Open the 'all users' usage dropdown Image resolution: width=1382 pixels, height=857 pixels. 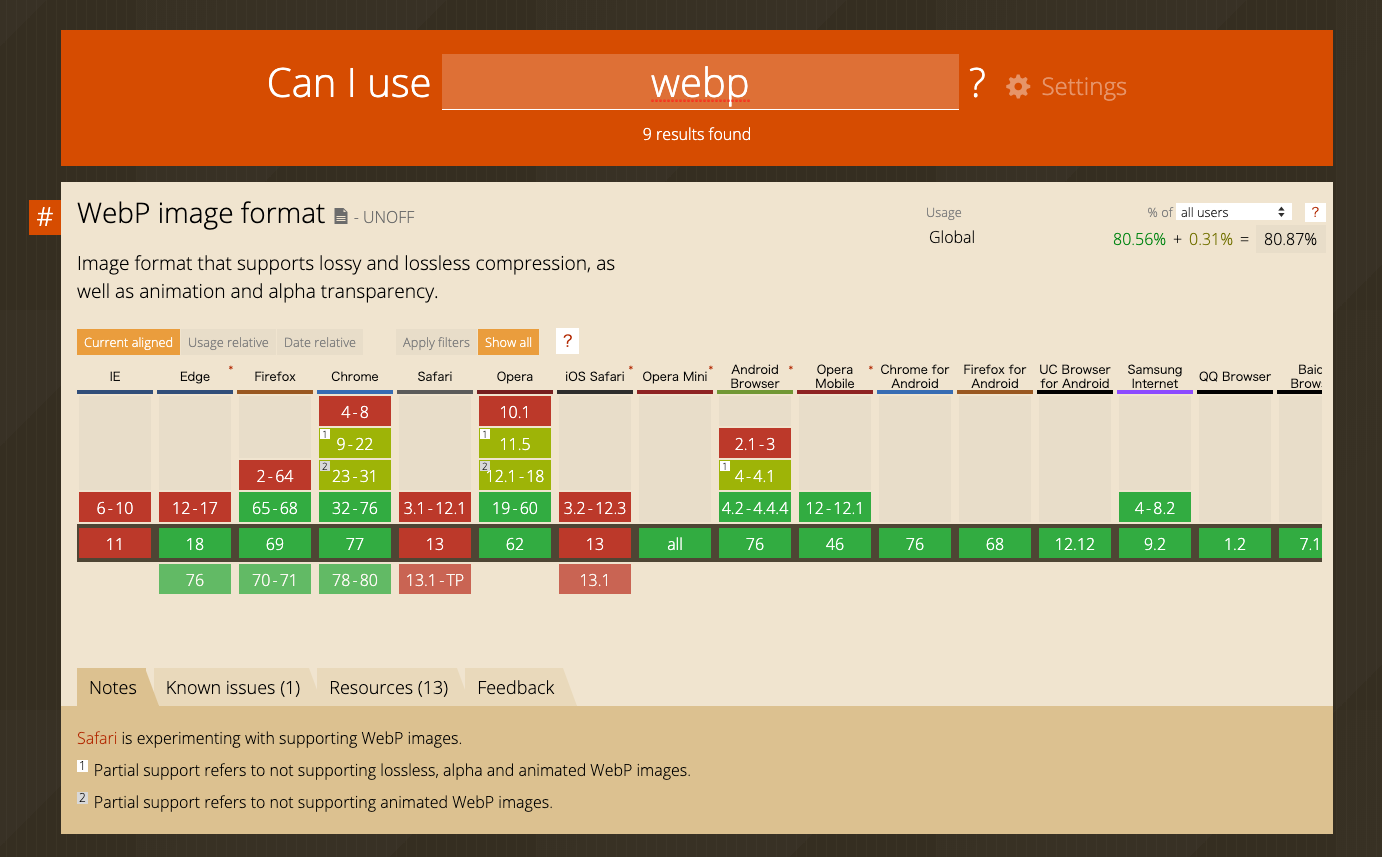(x=1233, y=212)
